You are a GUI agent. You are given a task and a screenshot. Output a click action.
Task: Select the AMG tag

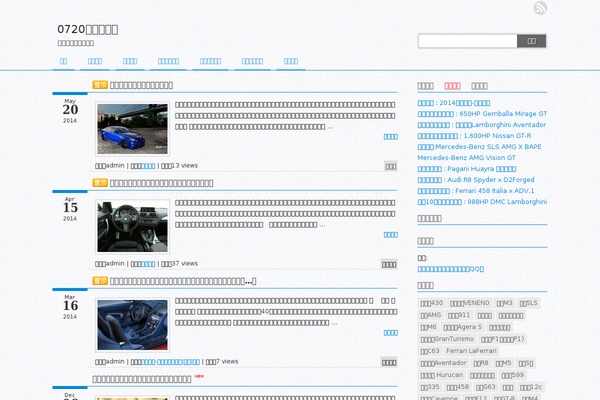[x=431, y=315]
